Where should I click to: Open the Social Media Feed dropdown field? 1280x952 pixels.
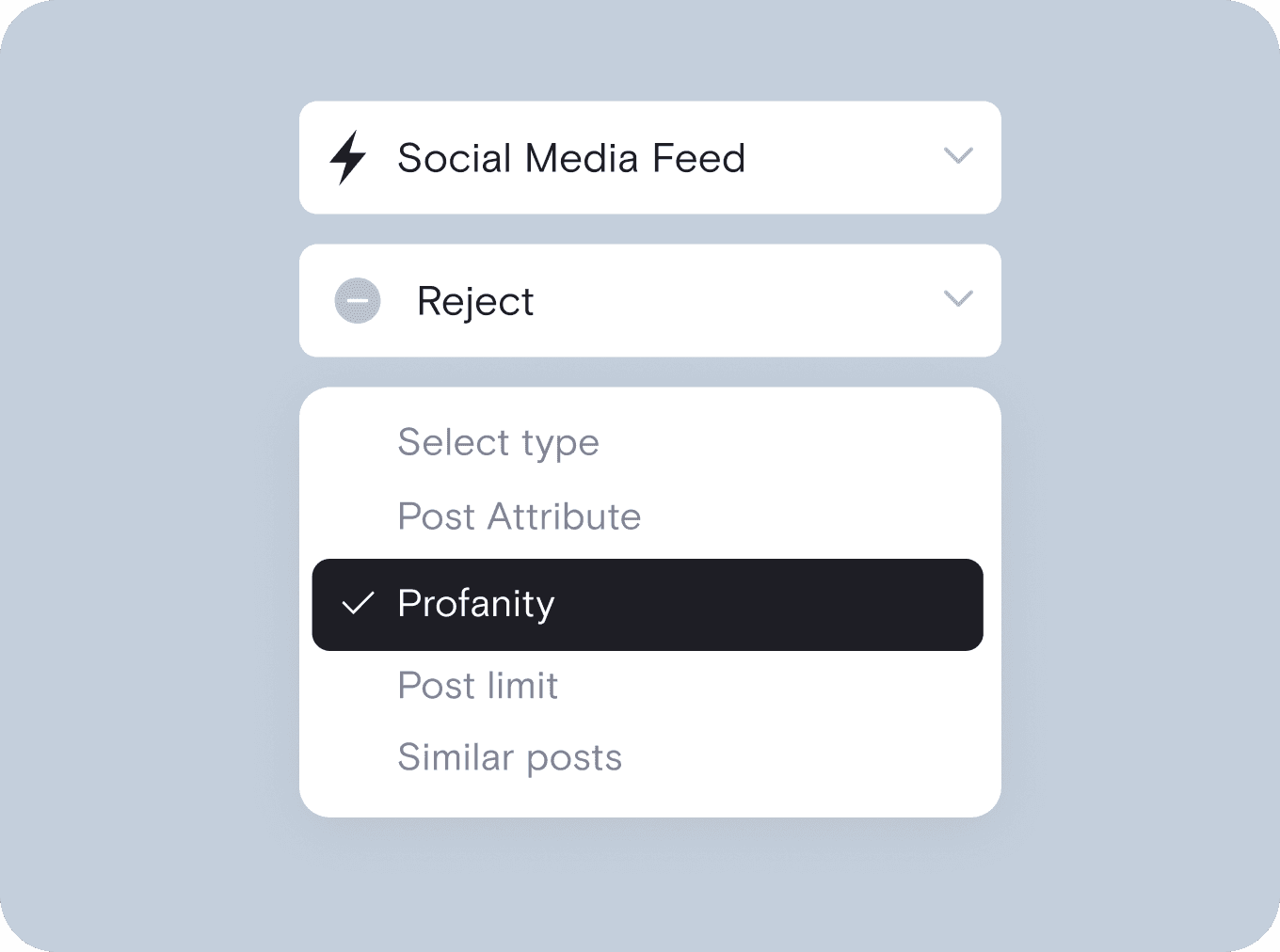point(649,157)
